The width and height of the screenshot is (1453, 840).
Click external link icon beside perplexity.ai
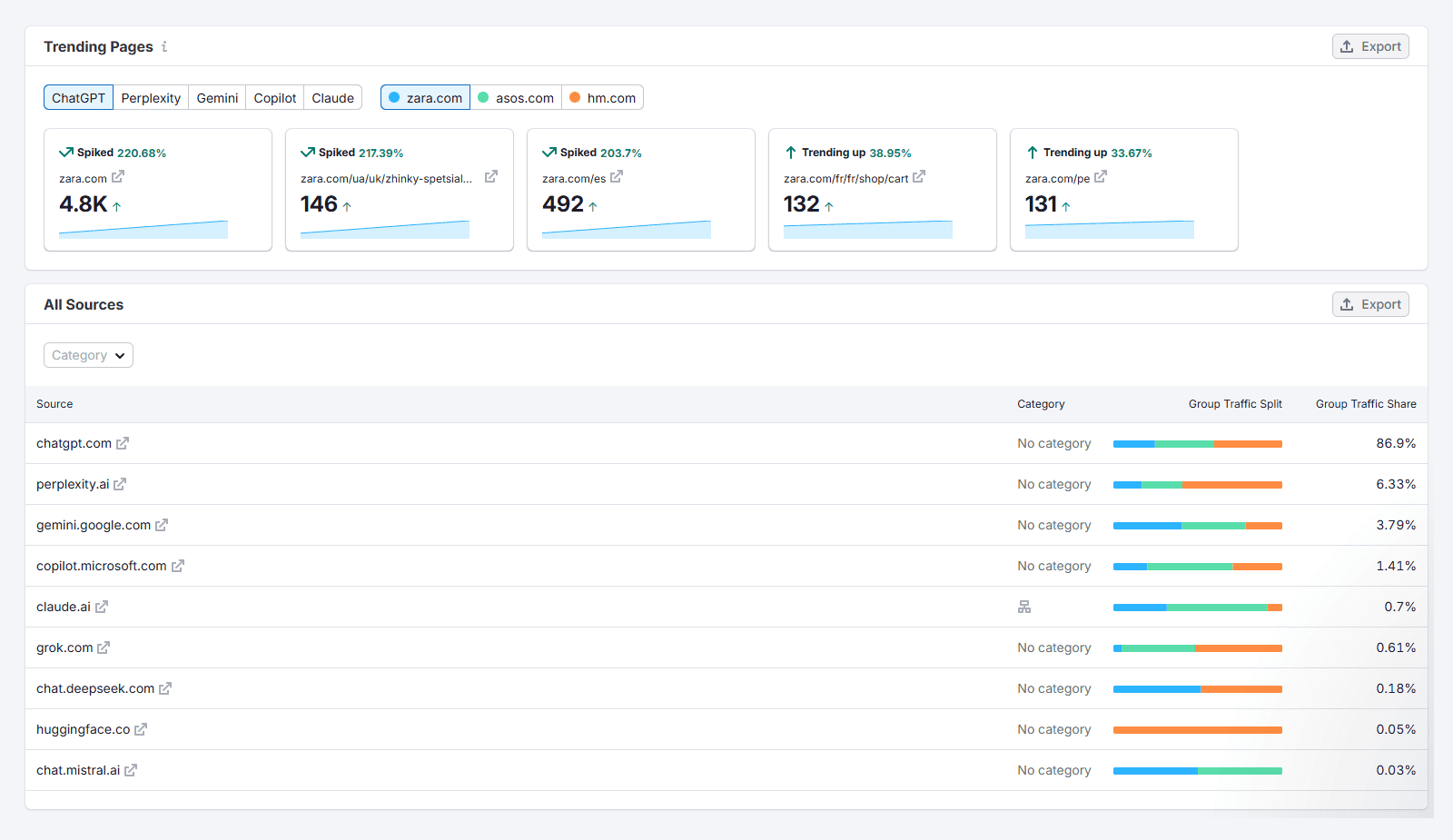[120, 484]
